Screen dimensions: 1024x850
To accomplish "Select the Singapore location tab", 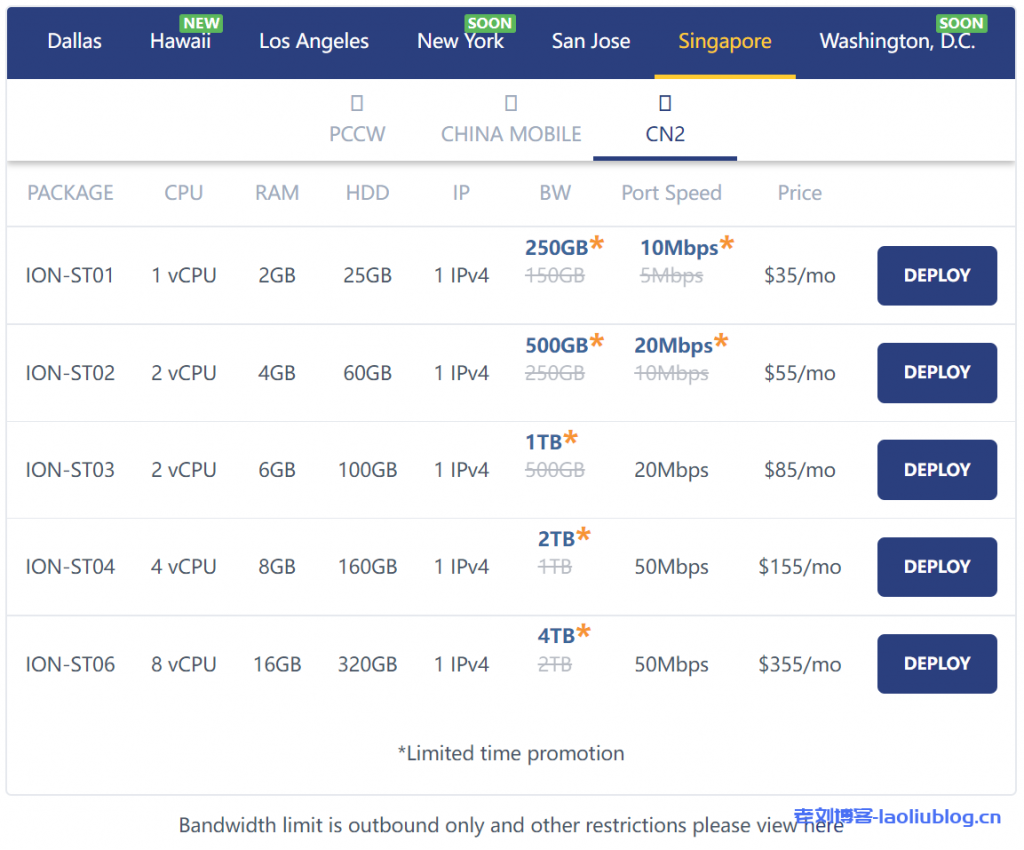I will pyautogui.click(x=725, y=42).
